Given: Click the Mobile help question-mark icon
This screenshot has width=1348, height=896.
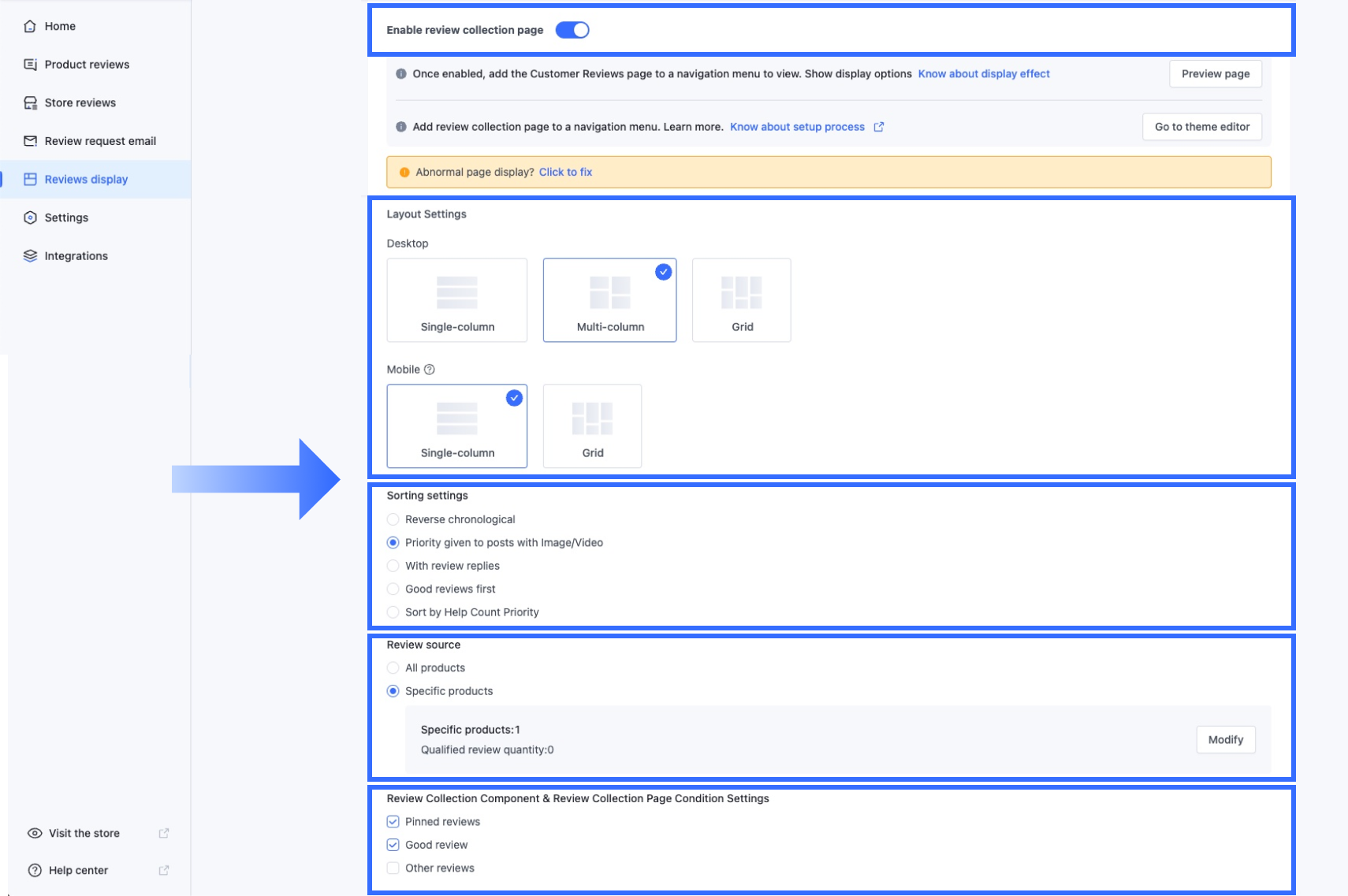Looking at the screenshot, I should coord(430,370).
